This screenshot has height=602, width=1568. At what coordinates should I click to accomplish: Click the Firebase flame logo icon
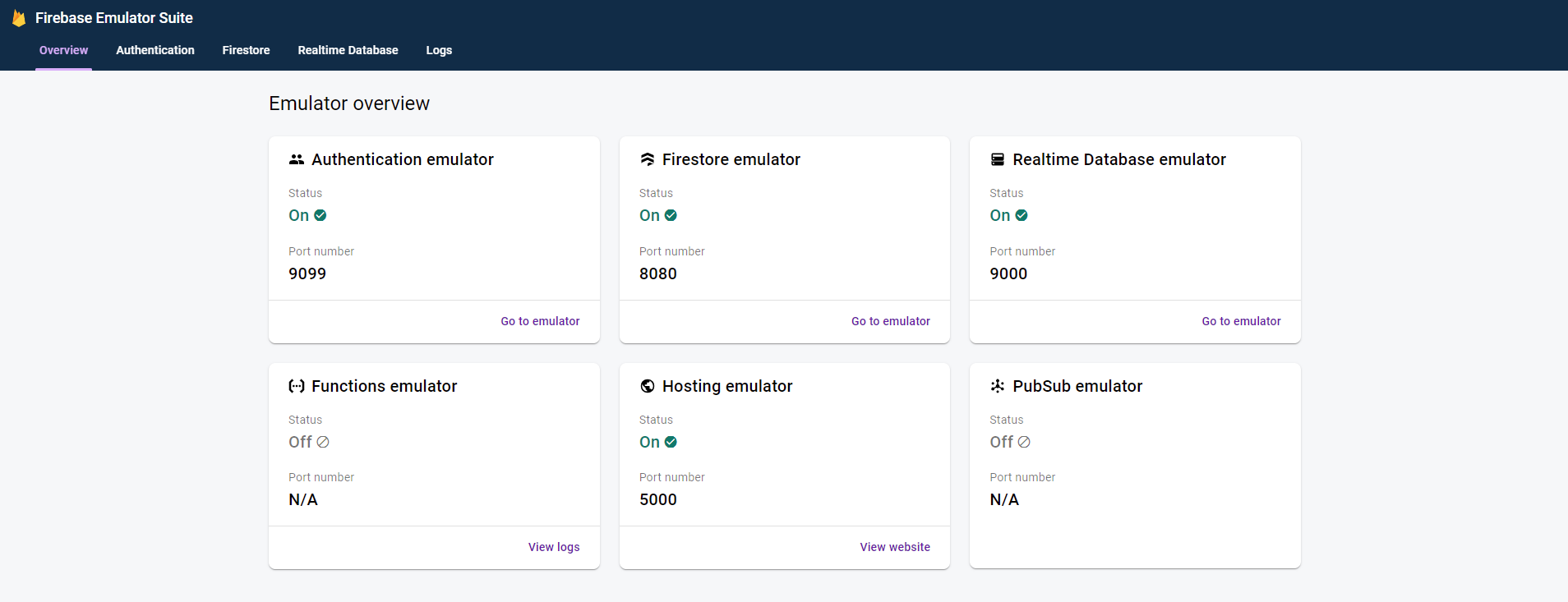[x=19, y=18]
